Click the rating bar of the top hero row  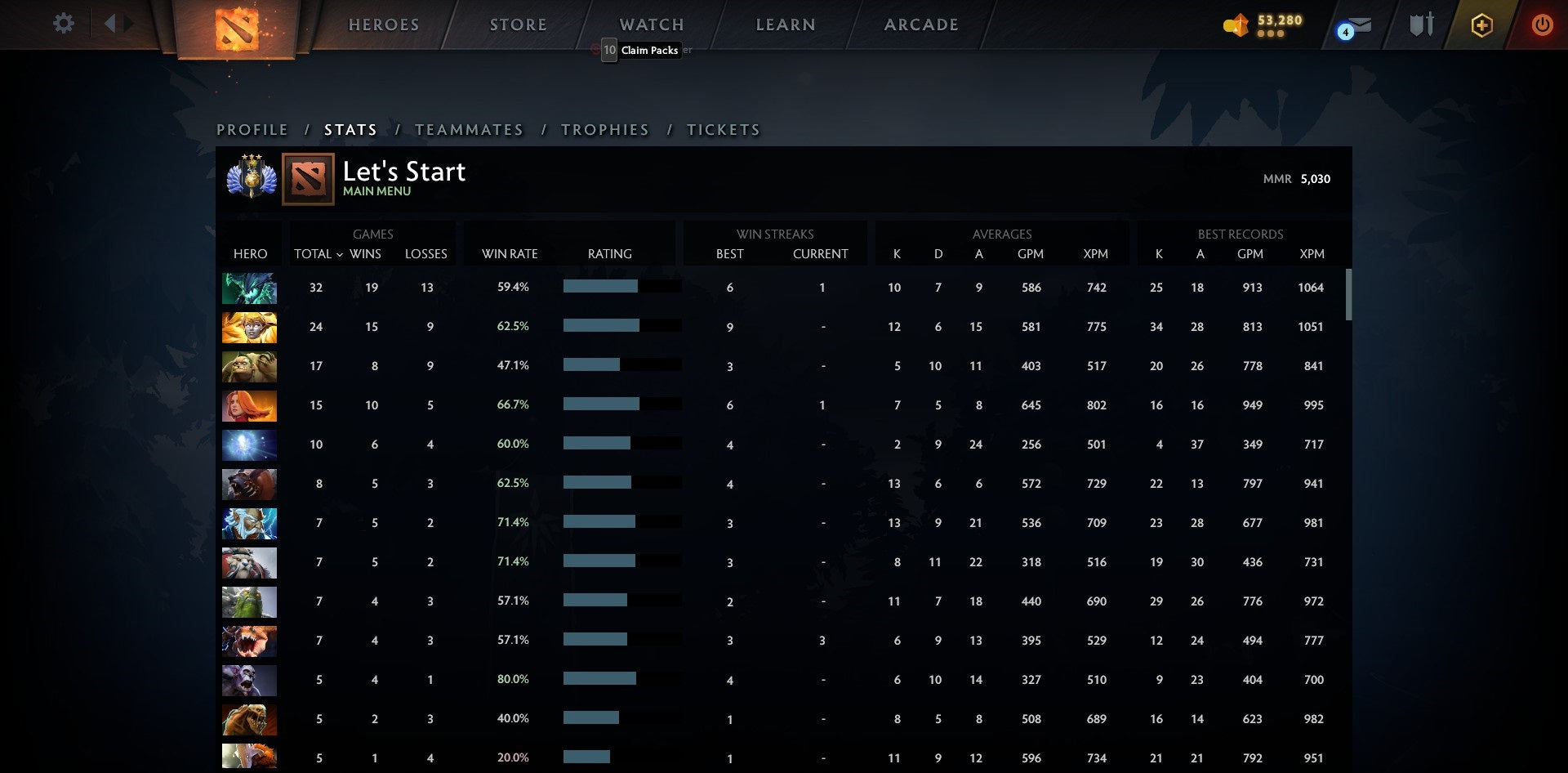(x=621, y=287)
